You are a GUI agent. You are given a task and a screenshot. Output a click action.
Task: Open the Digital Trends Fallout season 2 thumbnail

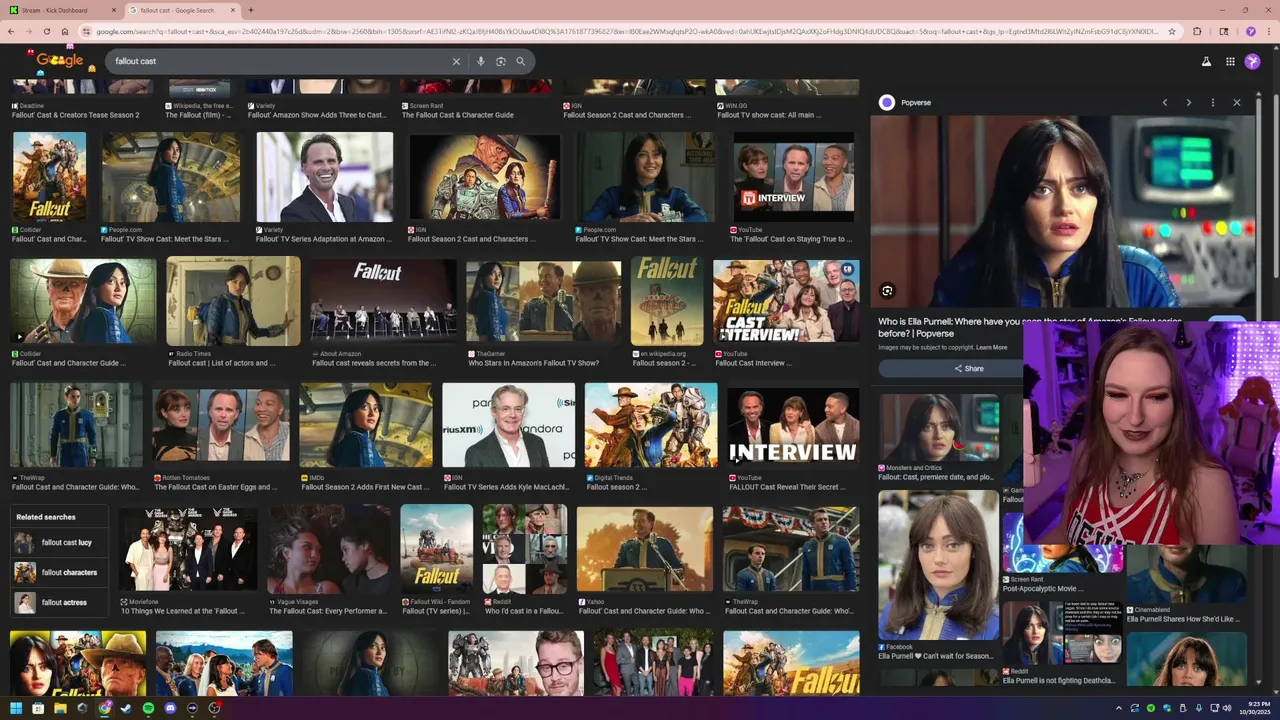651,425
